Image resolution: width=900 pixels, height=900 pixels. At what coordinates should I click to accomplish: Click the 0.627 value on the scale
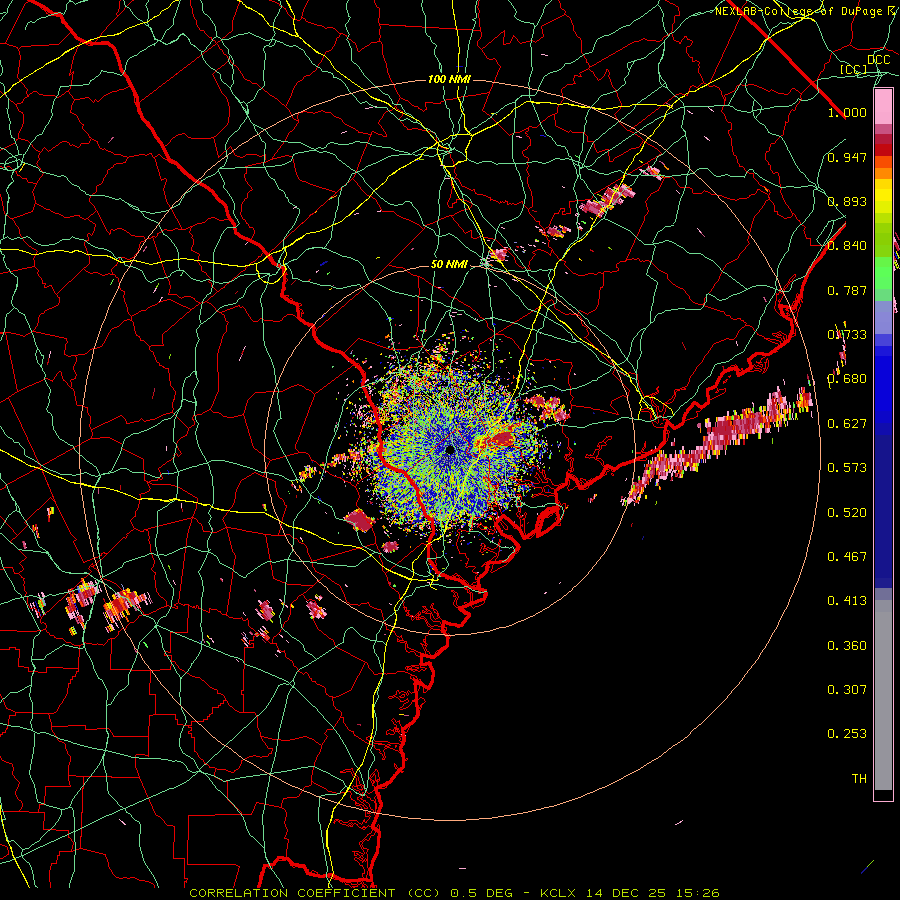(847, 424)
